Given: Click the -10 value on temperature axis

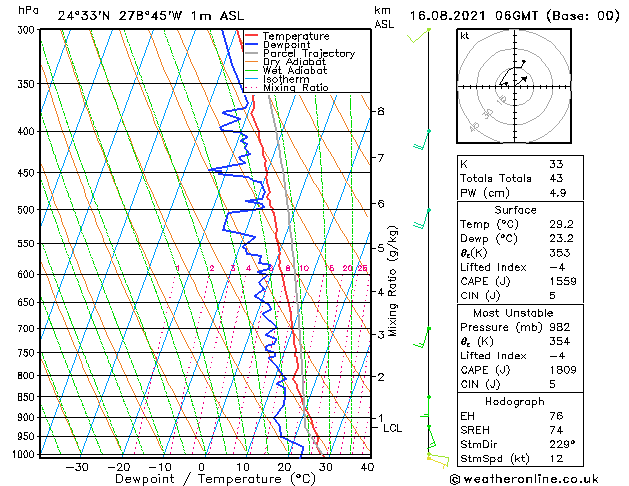Looking at the screenshot, I should [159, 467].
